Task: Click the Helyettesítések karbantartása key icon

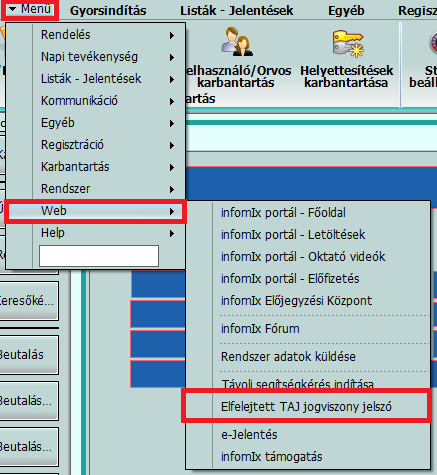Action: click(x=347, y=43)
